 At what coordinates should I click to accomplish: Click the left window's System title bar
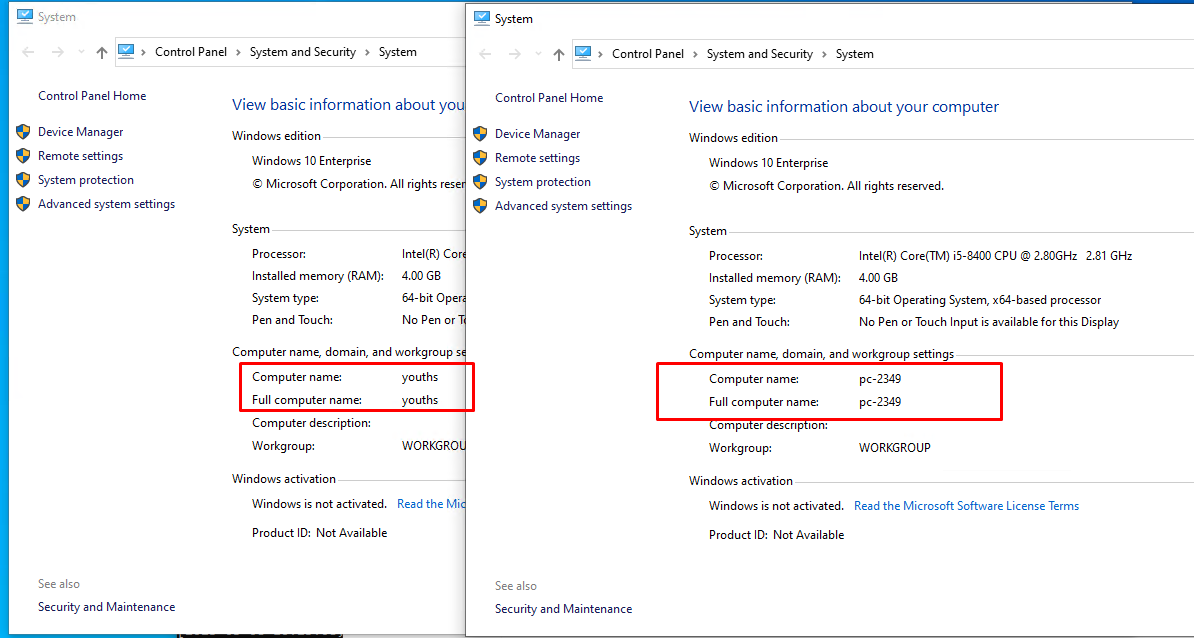click(200, 17)
